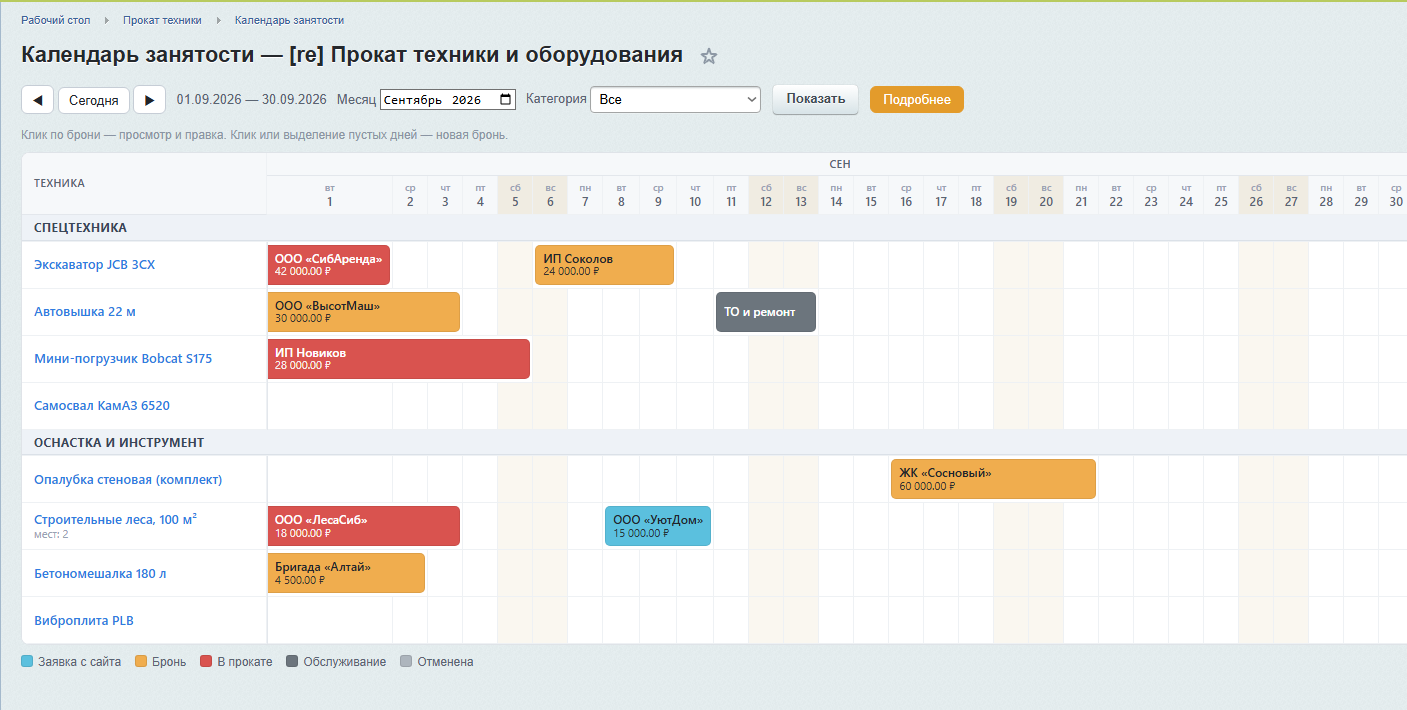Open ООО «СибАренда» booking block
Screen dimensions: 1407x710
point(329,265)
